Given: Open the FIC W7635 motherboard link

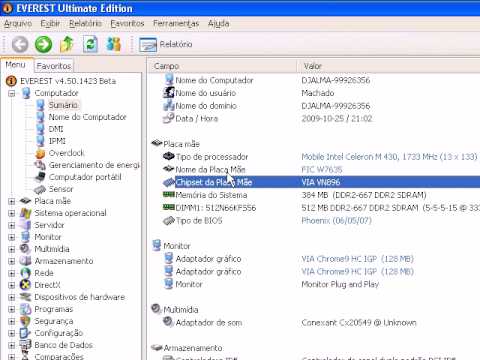Looking at the screenshot, I should (322, 170).
